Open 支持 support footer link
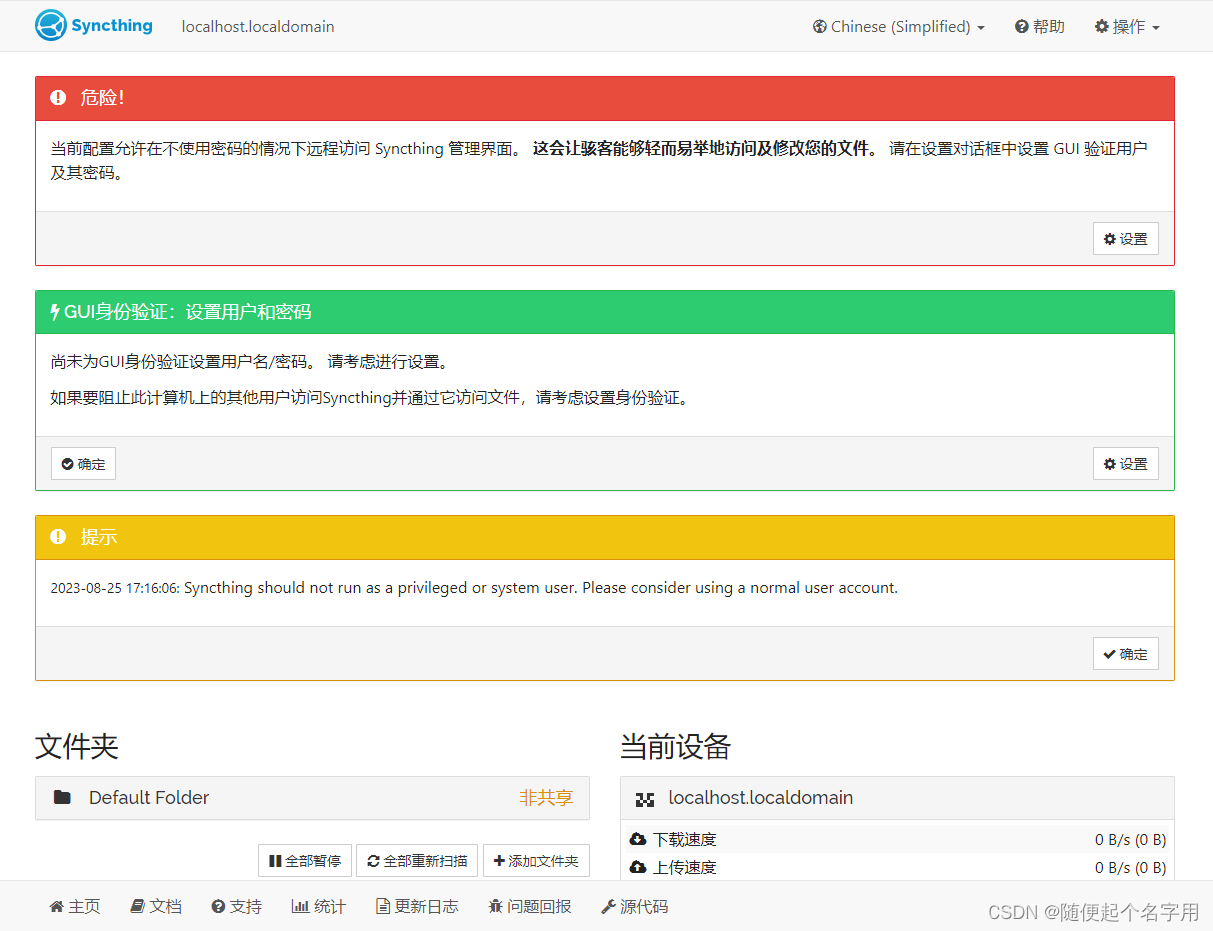 [237, 907]
